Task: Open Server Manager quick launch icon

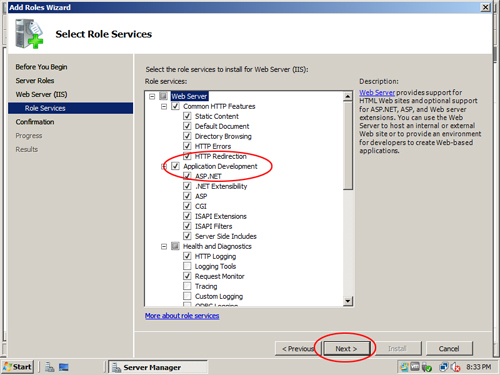Action: click(x=50, y=367)
